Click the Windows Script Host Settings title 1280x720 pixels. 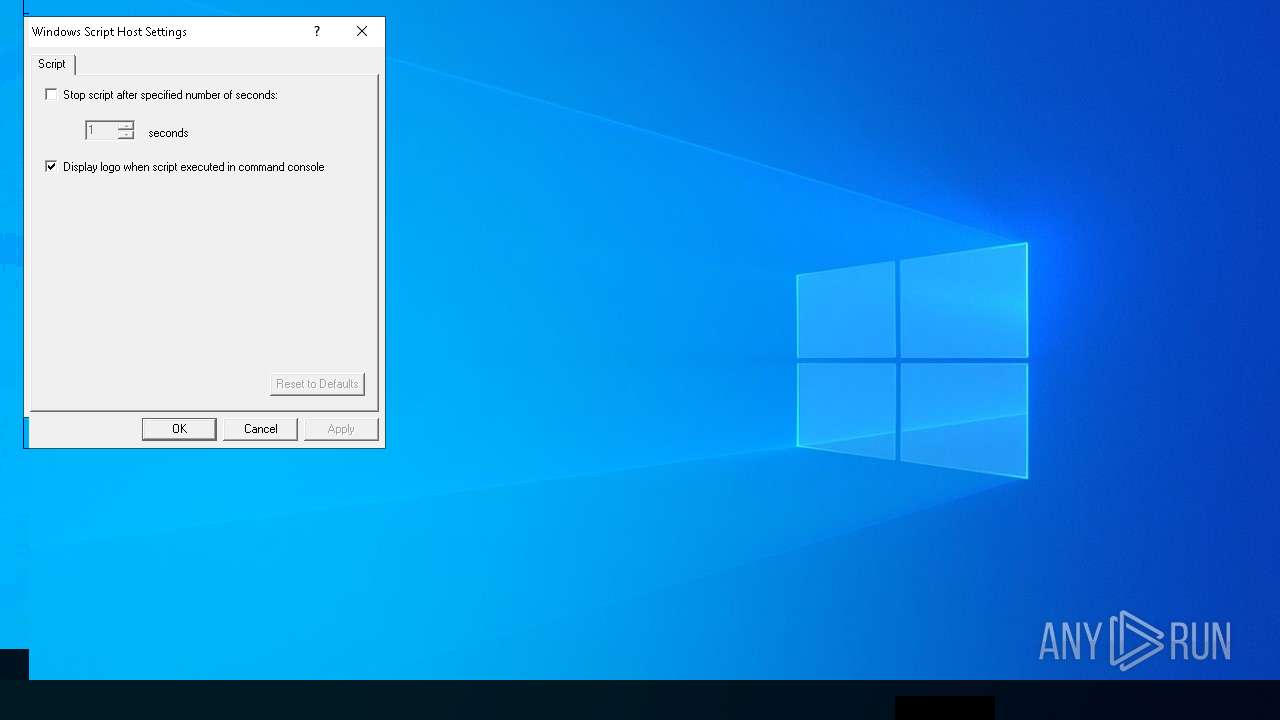(x=109, y=32)
